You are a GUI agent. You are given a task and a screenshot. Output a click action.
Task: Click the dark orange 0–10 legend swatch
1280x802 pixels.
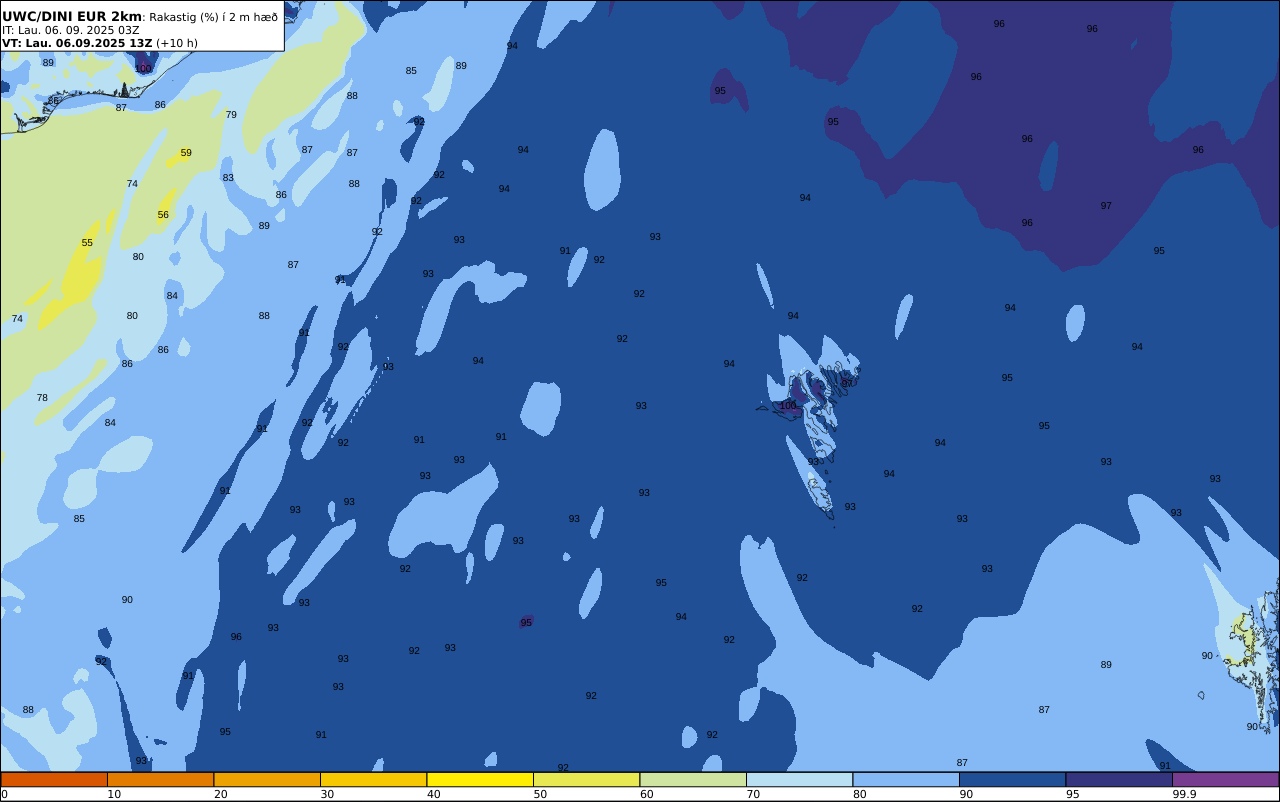point(54,779)
